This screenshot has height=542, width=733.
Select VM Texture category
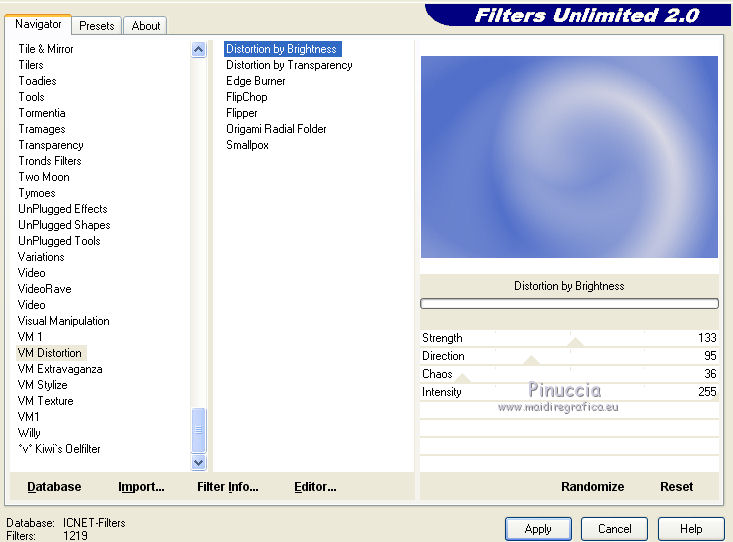pos(45,401)
